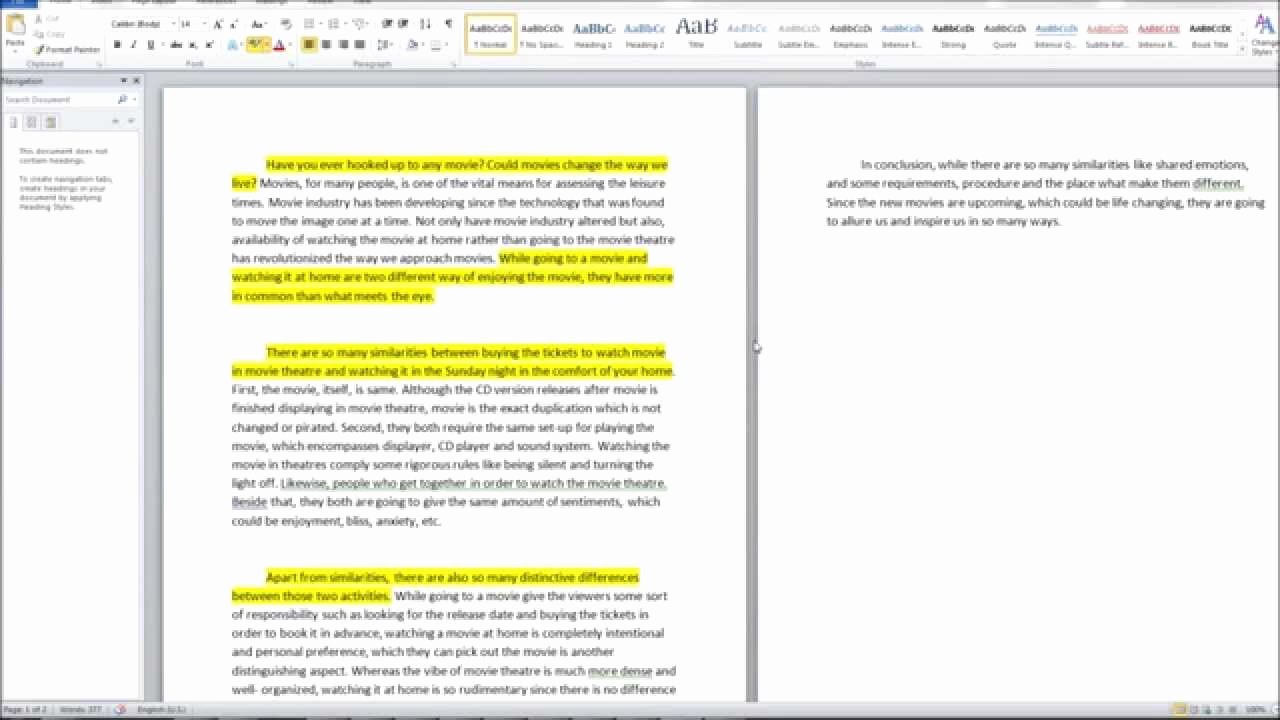Click the Increase Indent icon

tap(404, 24)
